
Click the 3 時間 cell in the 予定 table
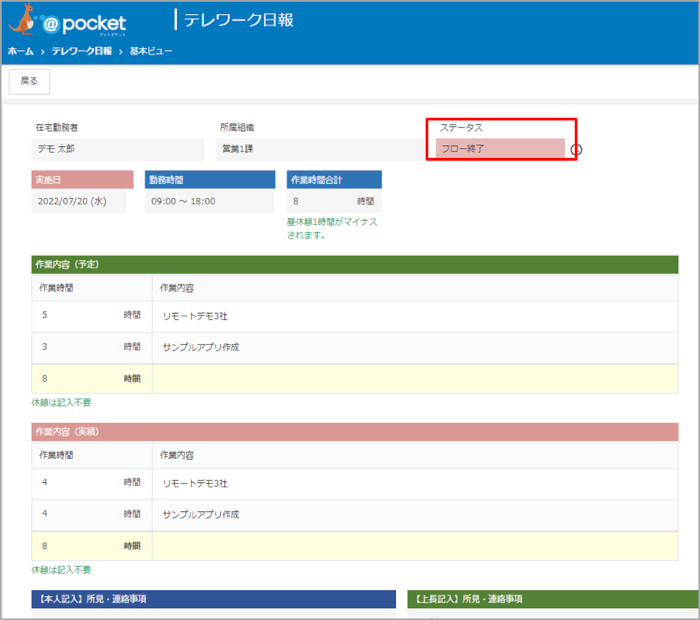[x=92, y=348]
